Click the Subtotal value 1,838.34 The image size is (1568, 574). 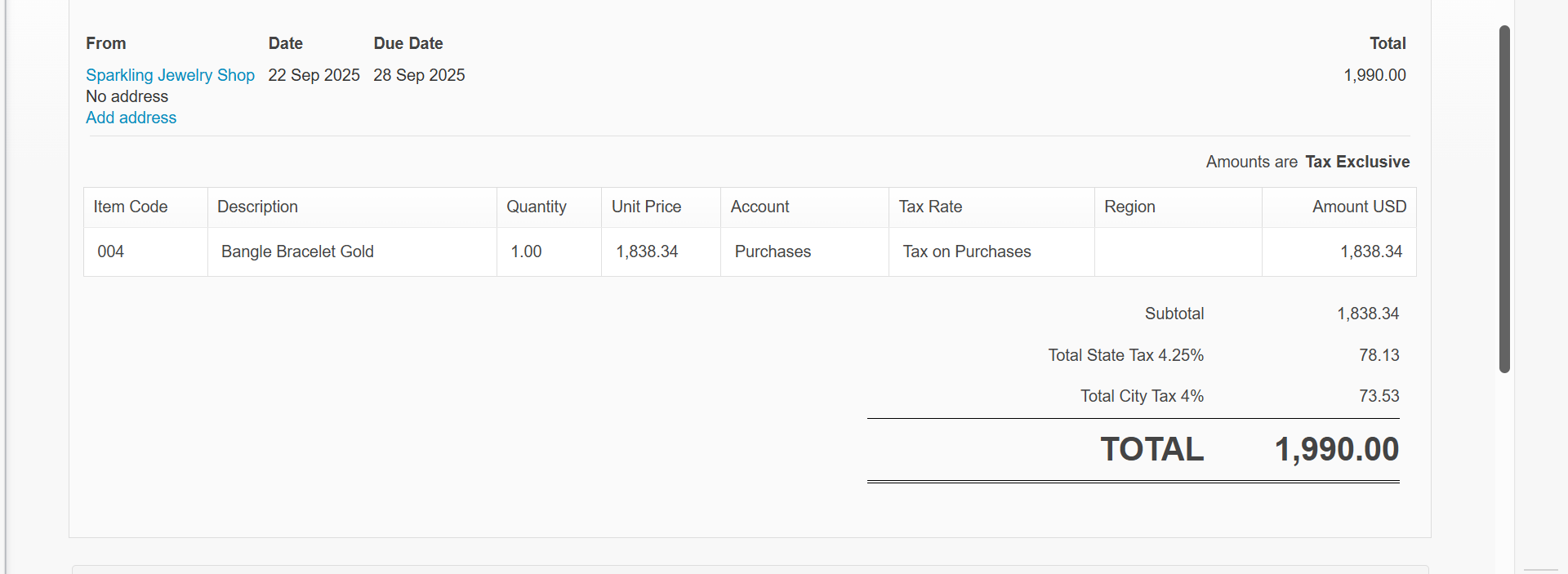1367,314
